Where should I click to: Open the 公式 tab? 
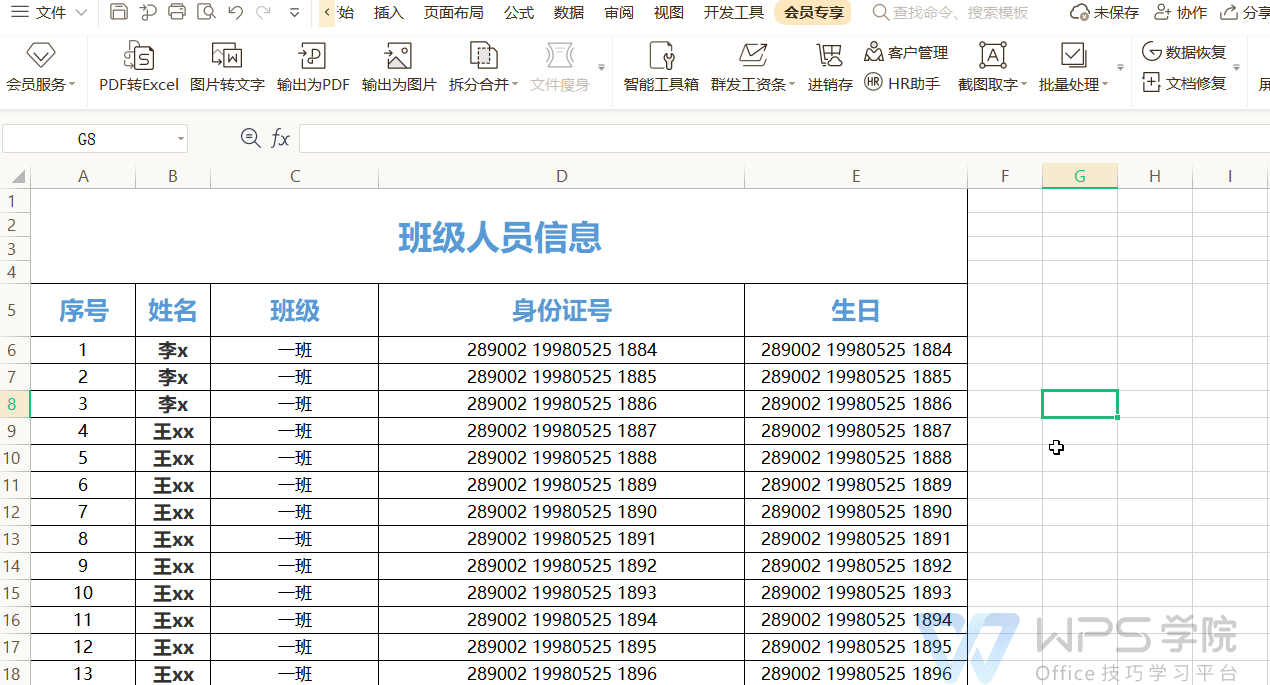519,12
